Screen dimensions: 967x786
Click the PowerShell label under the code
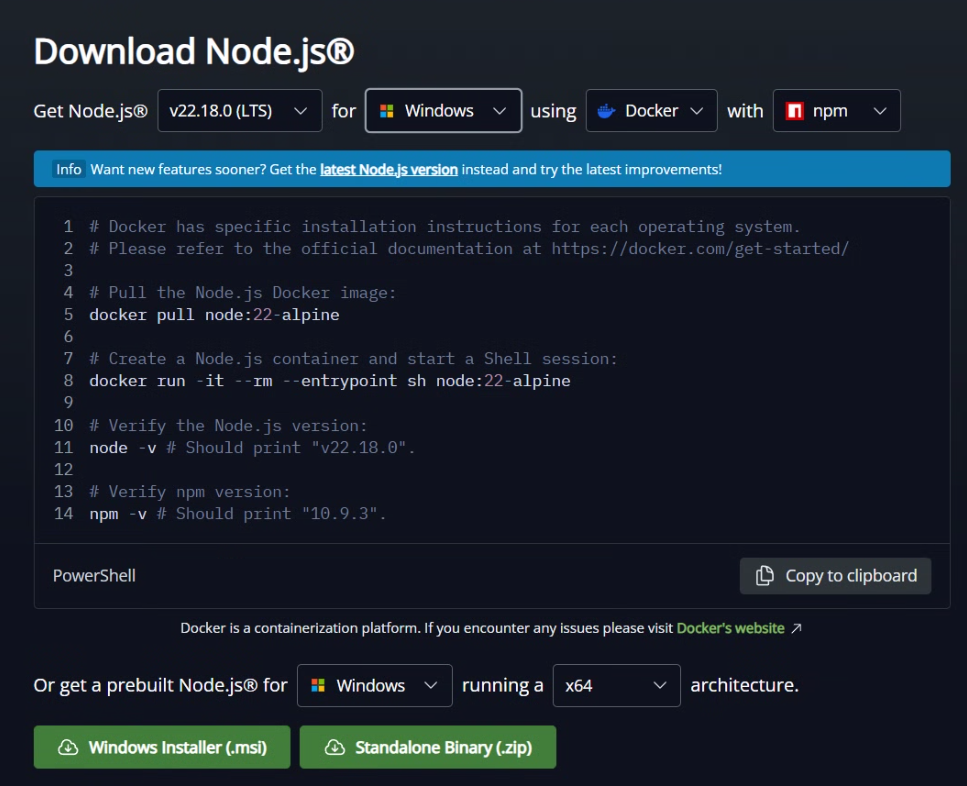(x=94, y=576)
